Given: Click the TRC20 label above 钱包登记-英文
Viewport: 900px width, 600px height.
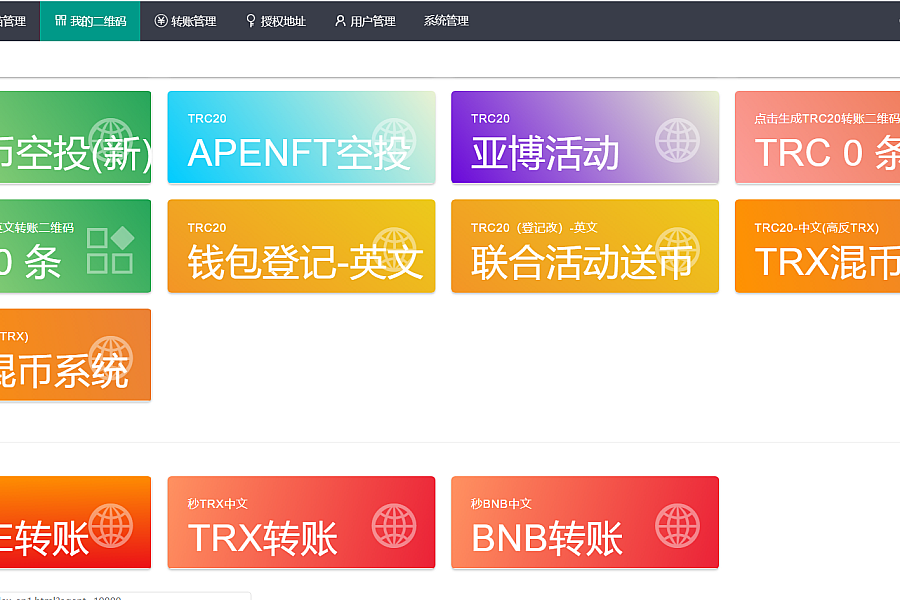Looking at the screenshot, I should tap(207, 227).
